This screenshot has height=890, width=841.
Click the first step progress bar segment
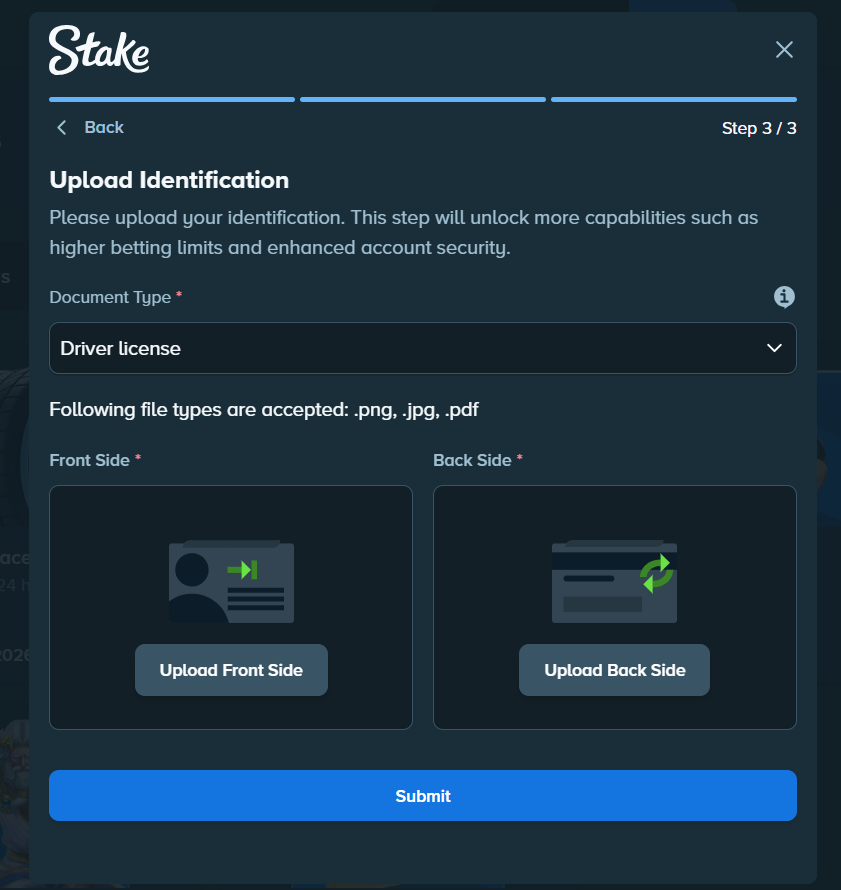(171, 99)
